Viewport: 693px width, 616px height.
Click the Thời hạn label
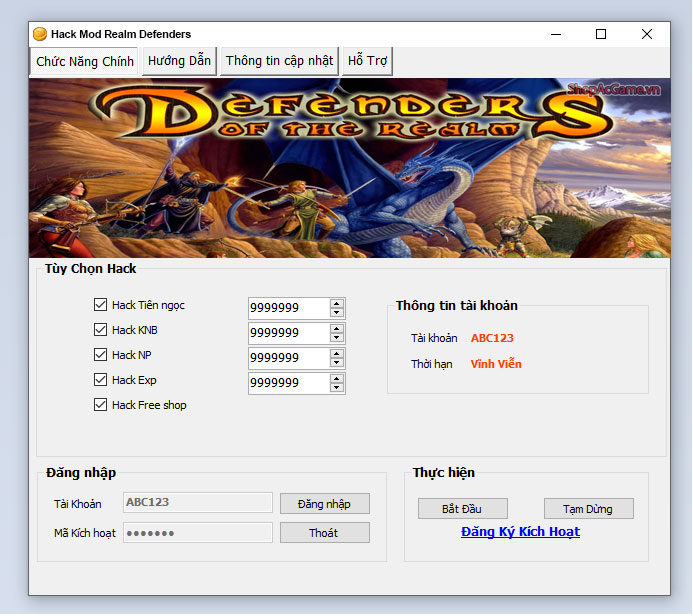[432, 365]
